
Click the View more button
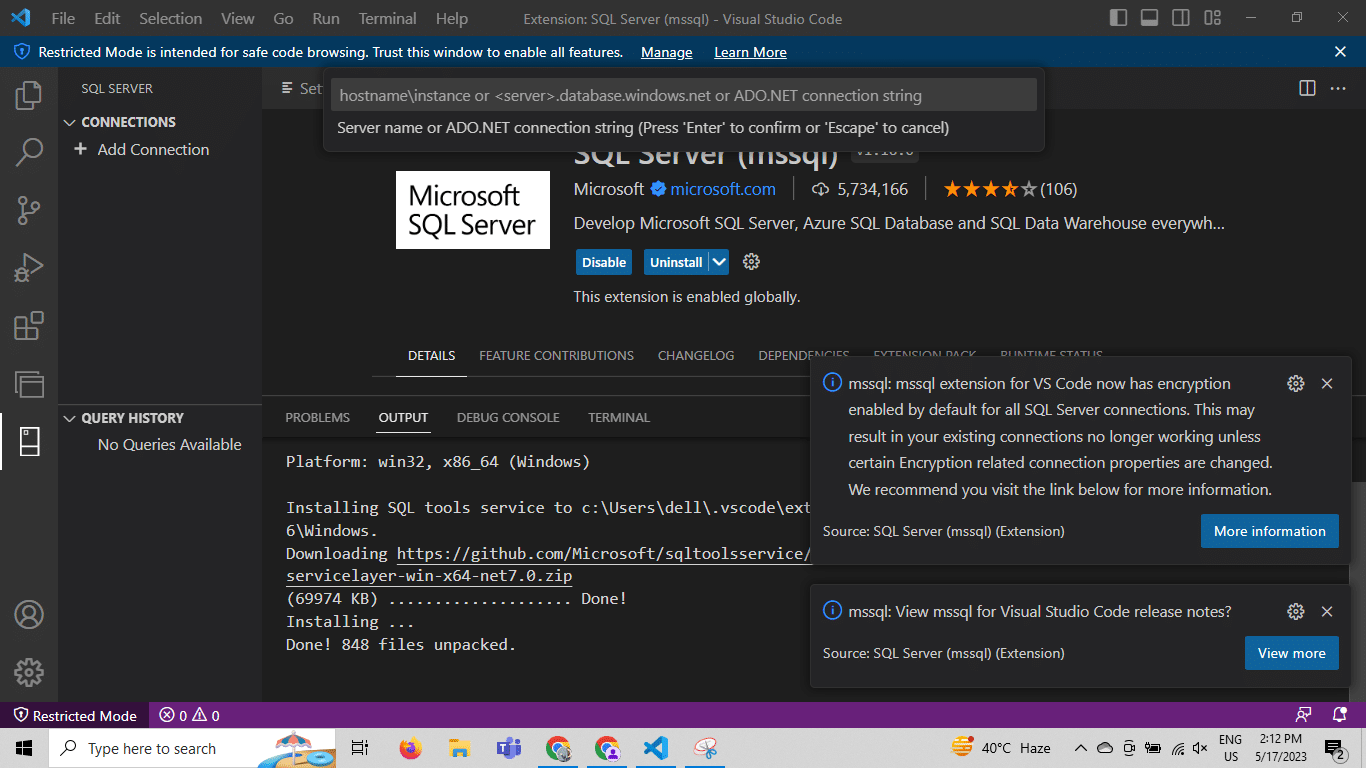point(1292,653)
